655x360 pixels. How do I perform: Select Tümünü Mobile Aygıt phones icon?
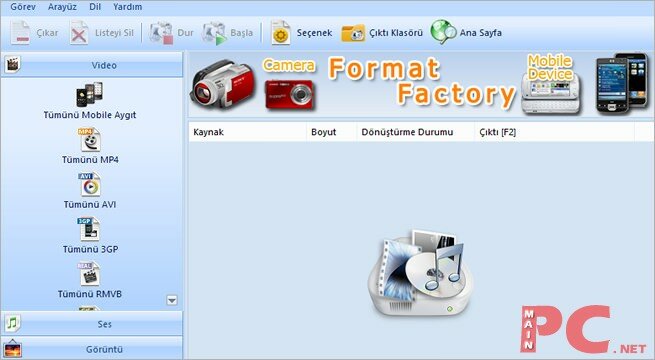[89, 94]
